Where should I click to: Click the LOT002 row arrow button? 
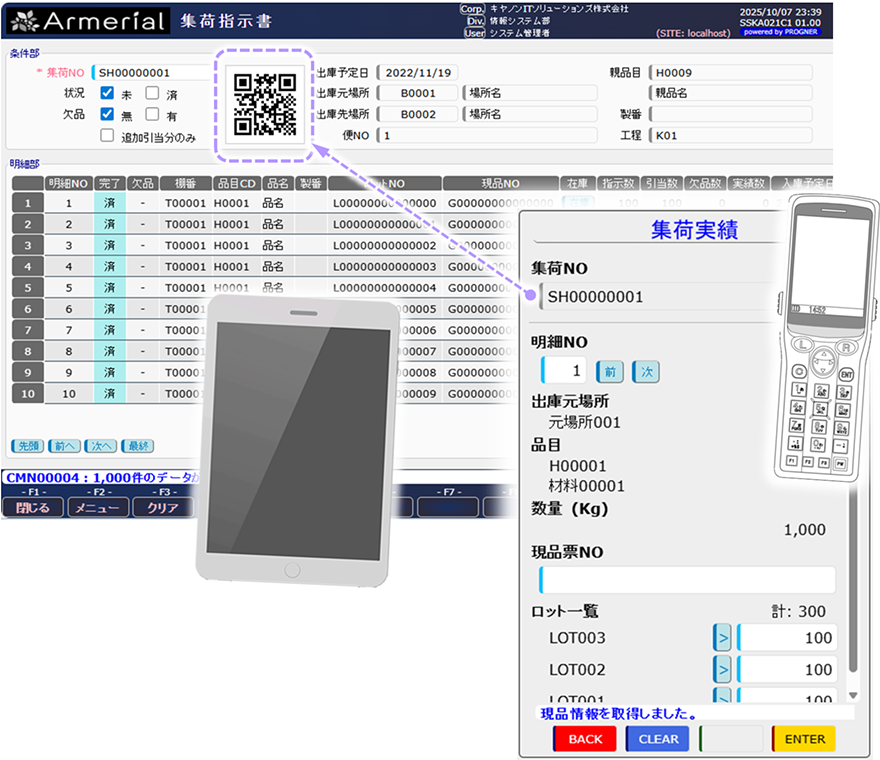point(722,669)
